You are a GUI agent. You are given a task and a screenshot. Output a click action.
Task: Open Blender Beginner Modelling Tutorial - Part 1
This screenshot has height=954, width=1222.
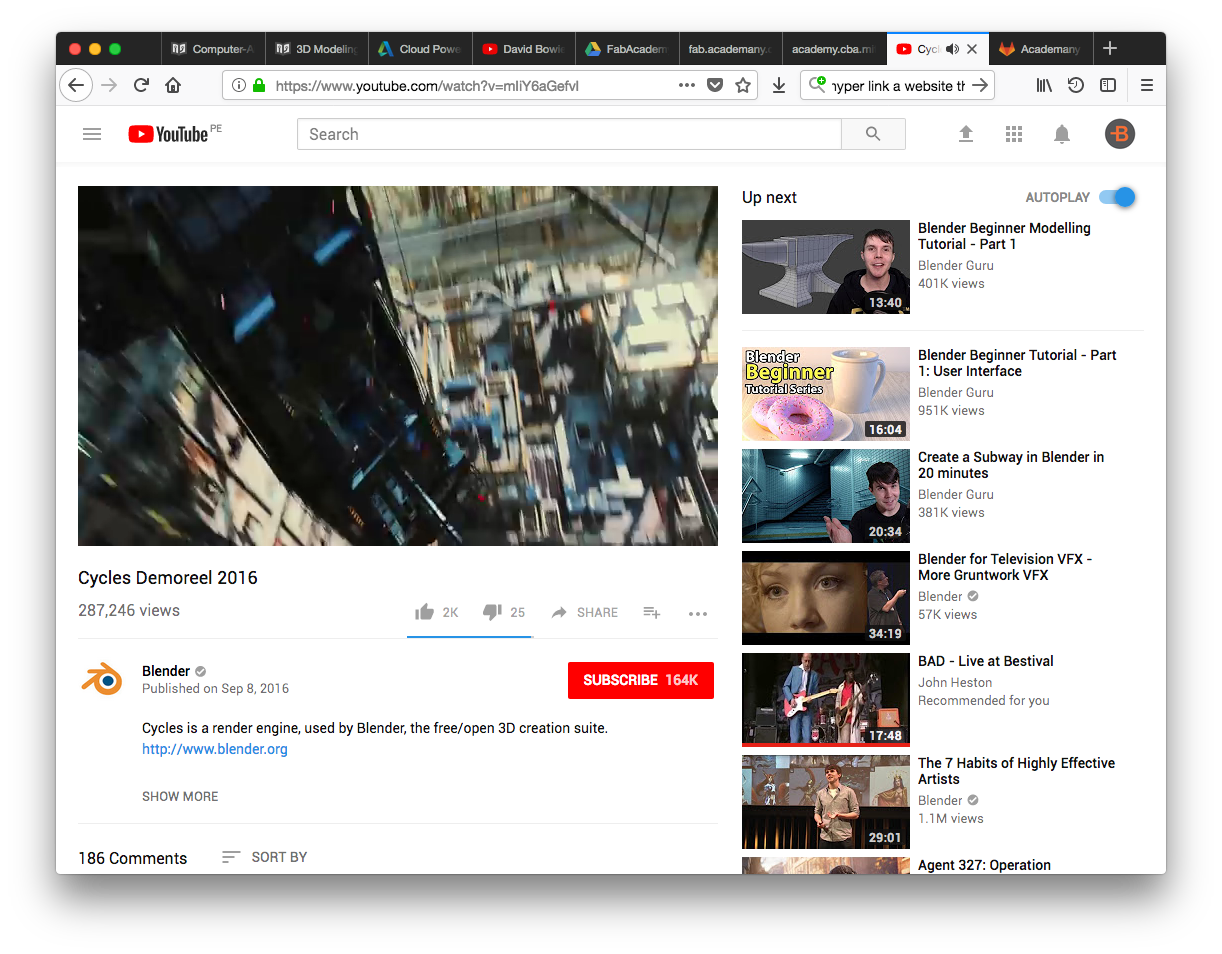click(x=1004, y=236)
